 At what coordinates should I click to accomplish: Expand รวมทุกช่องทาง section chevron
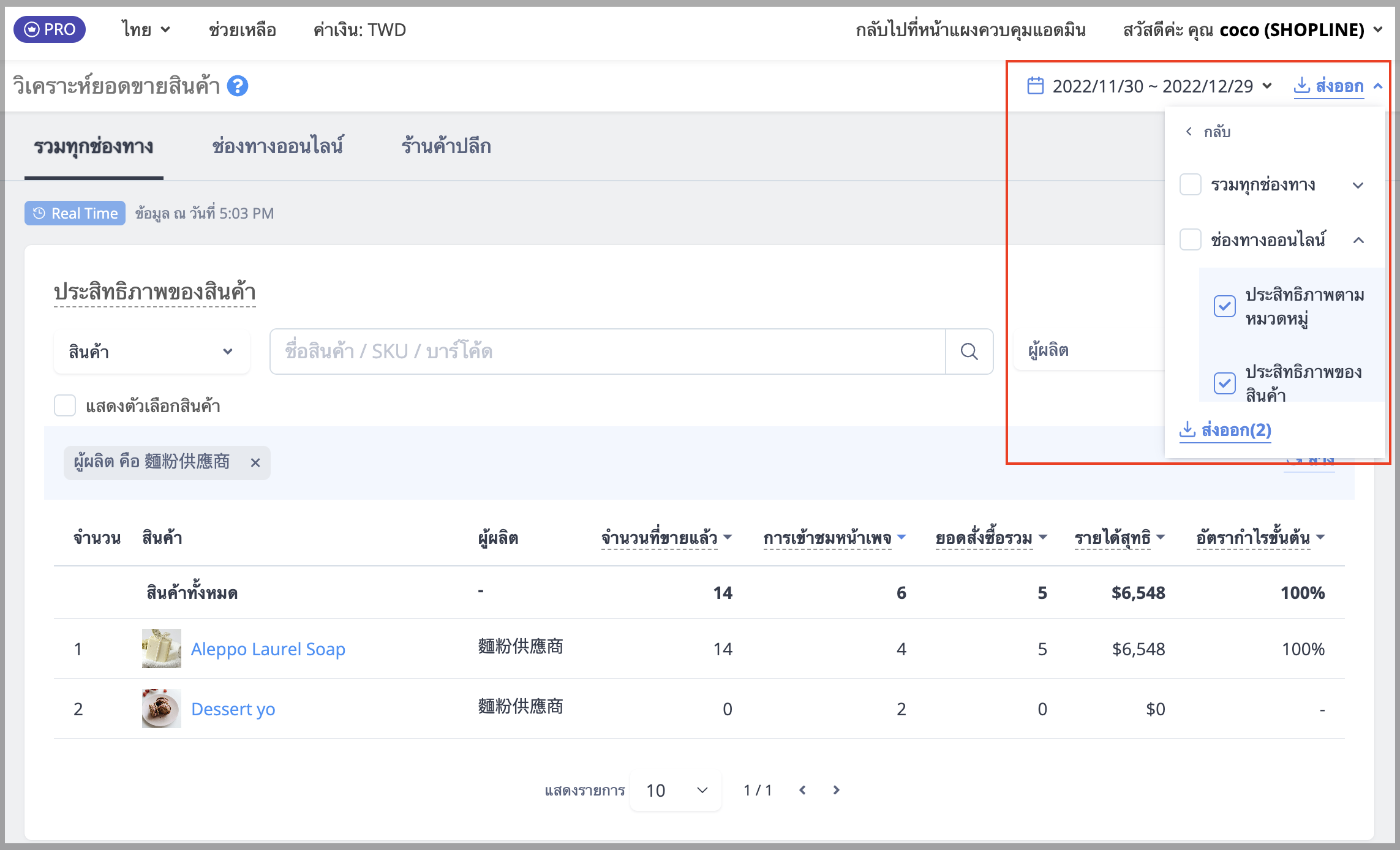tap(1358, 186)
